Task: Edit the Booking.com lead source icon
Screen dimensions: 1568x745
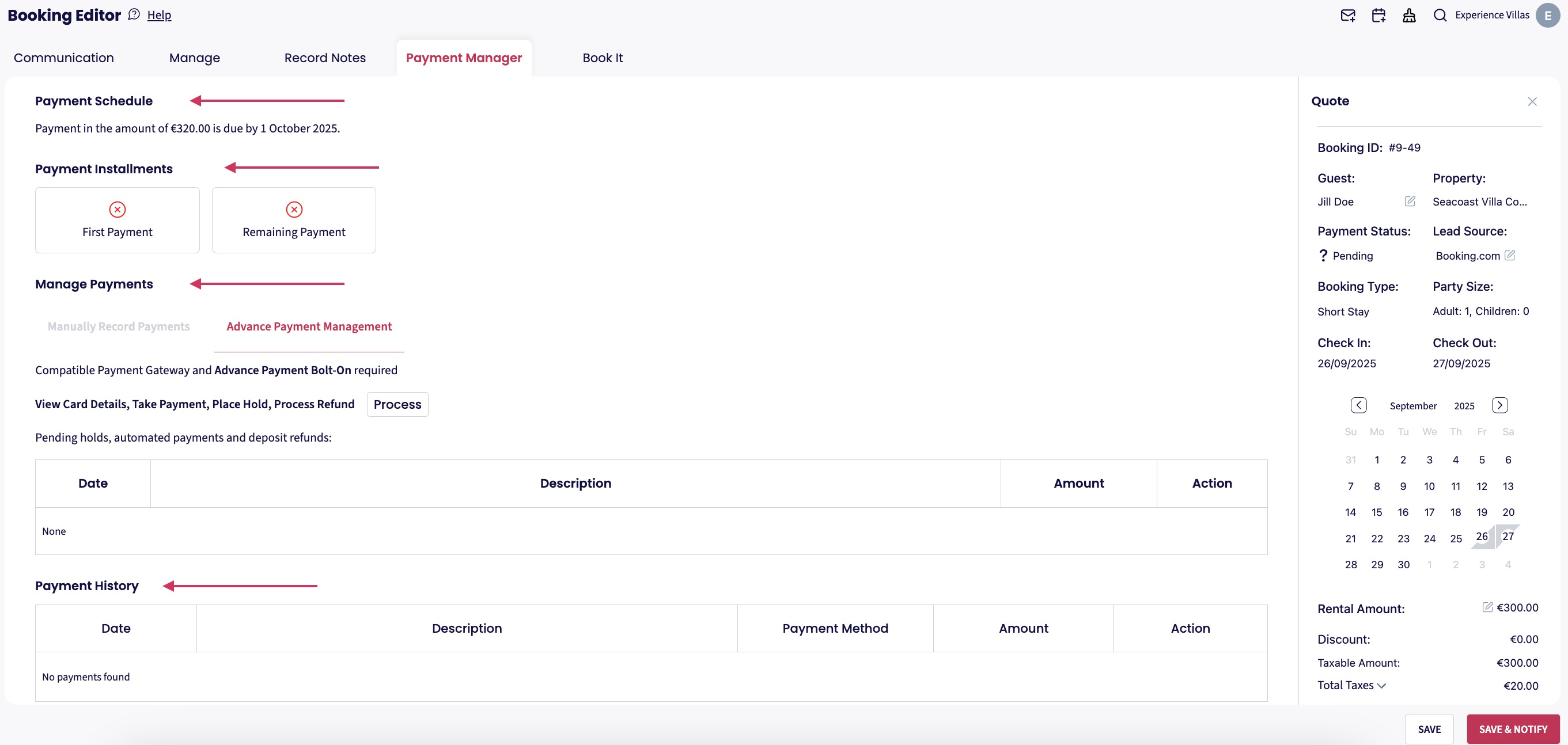Action: (x=1510, y=256)
